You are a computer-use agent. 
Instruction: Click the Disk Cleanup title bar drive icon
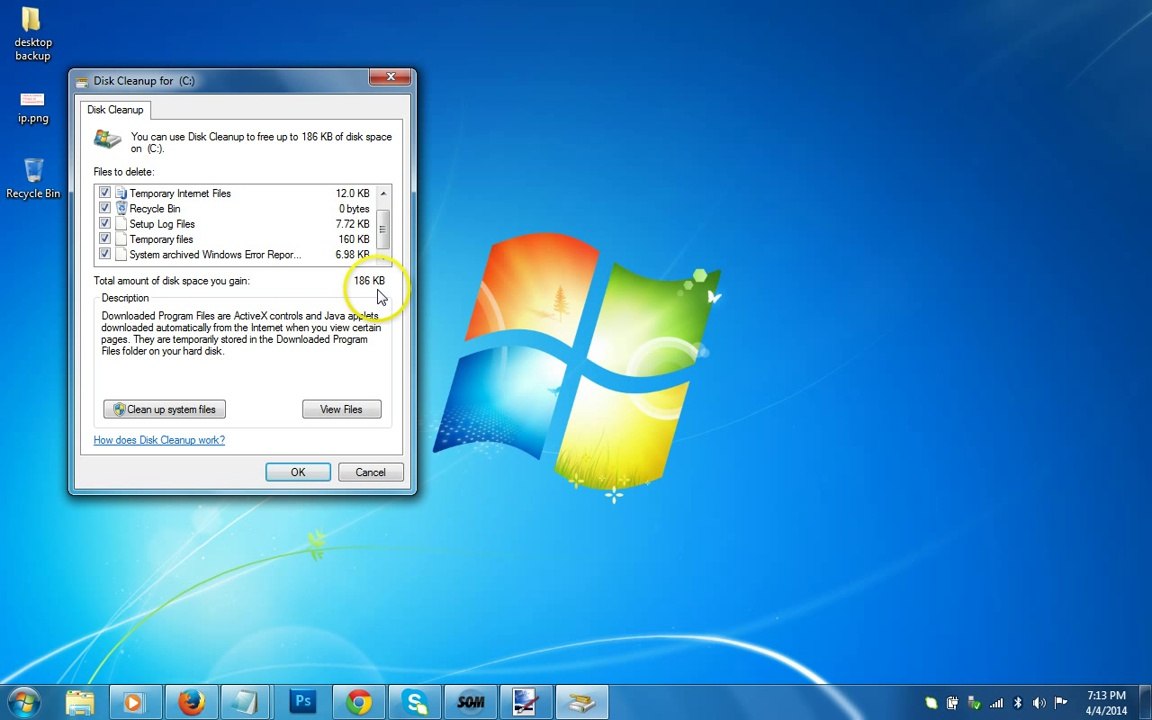tap(82, 82)
